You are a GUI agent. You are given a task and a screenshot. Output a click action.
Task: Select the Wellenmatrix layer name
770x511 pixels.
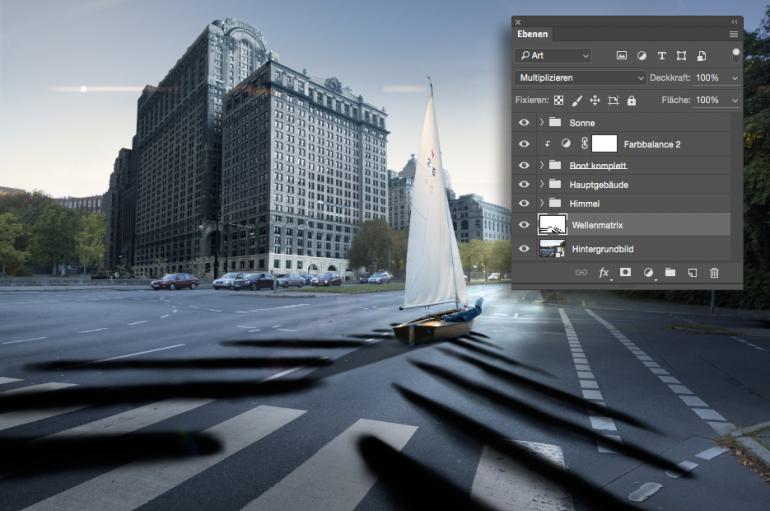[597, 225]
